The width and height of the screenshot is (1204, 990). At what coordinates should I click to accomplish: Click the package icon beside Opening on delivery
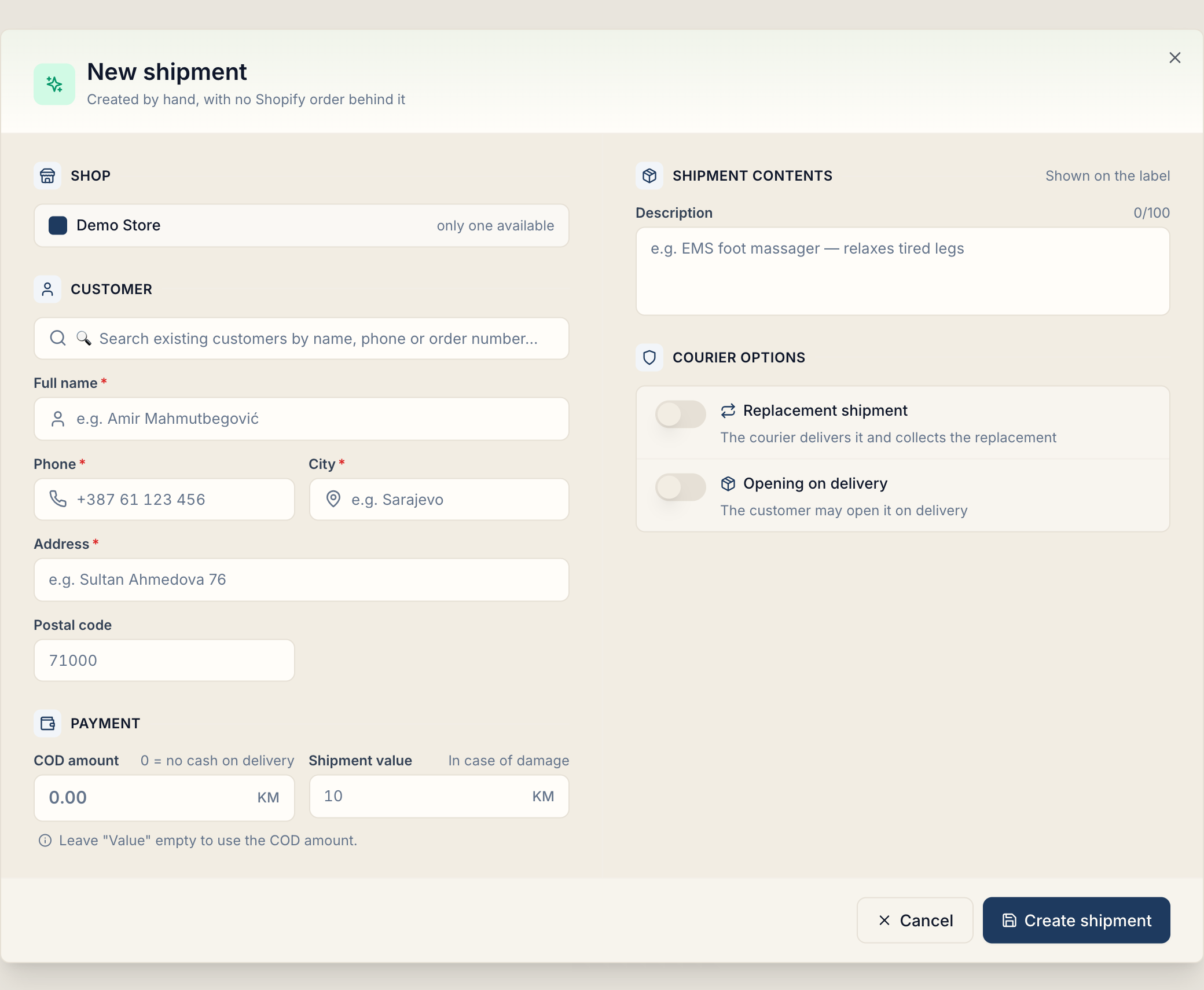728,483
